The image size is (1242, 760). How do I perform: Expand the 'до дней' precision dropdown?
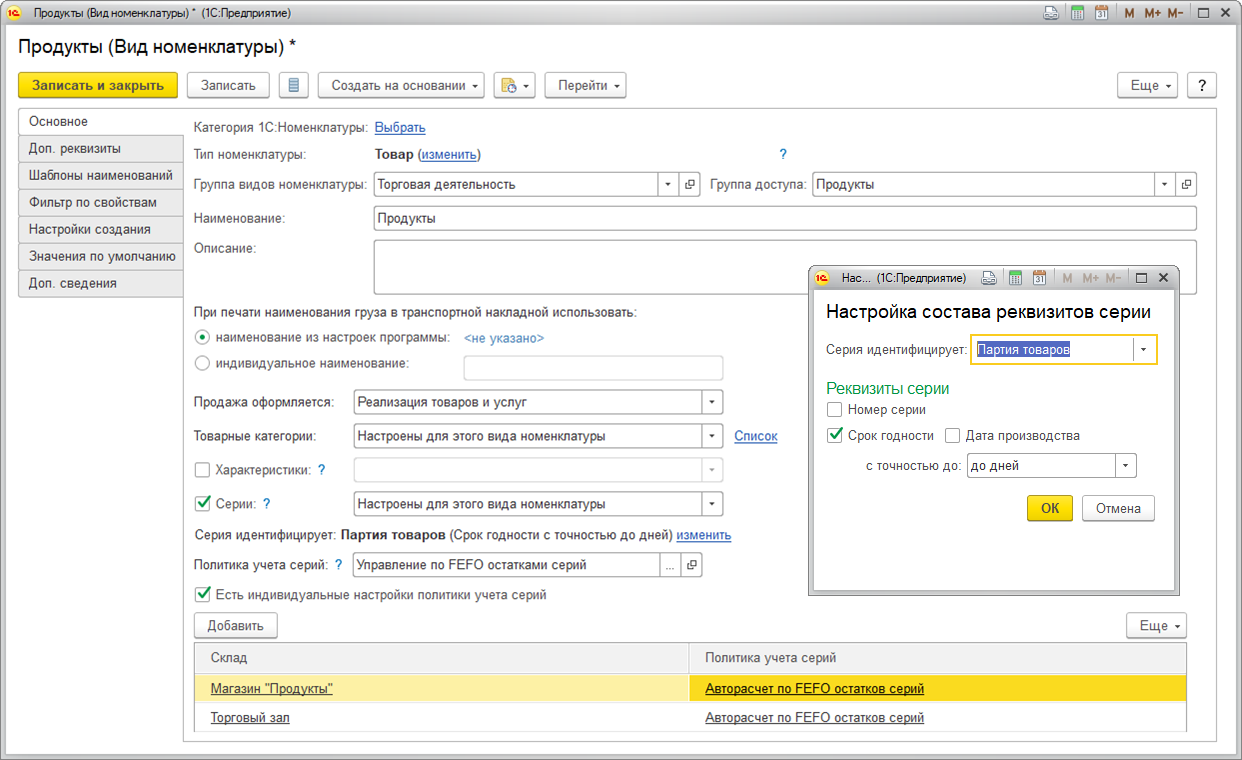point(1127,466)
